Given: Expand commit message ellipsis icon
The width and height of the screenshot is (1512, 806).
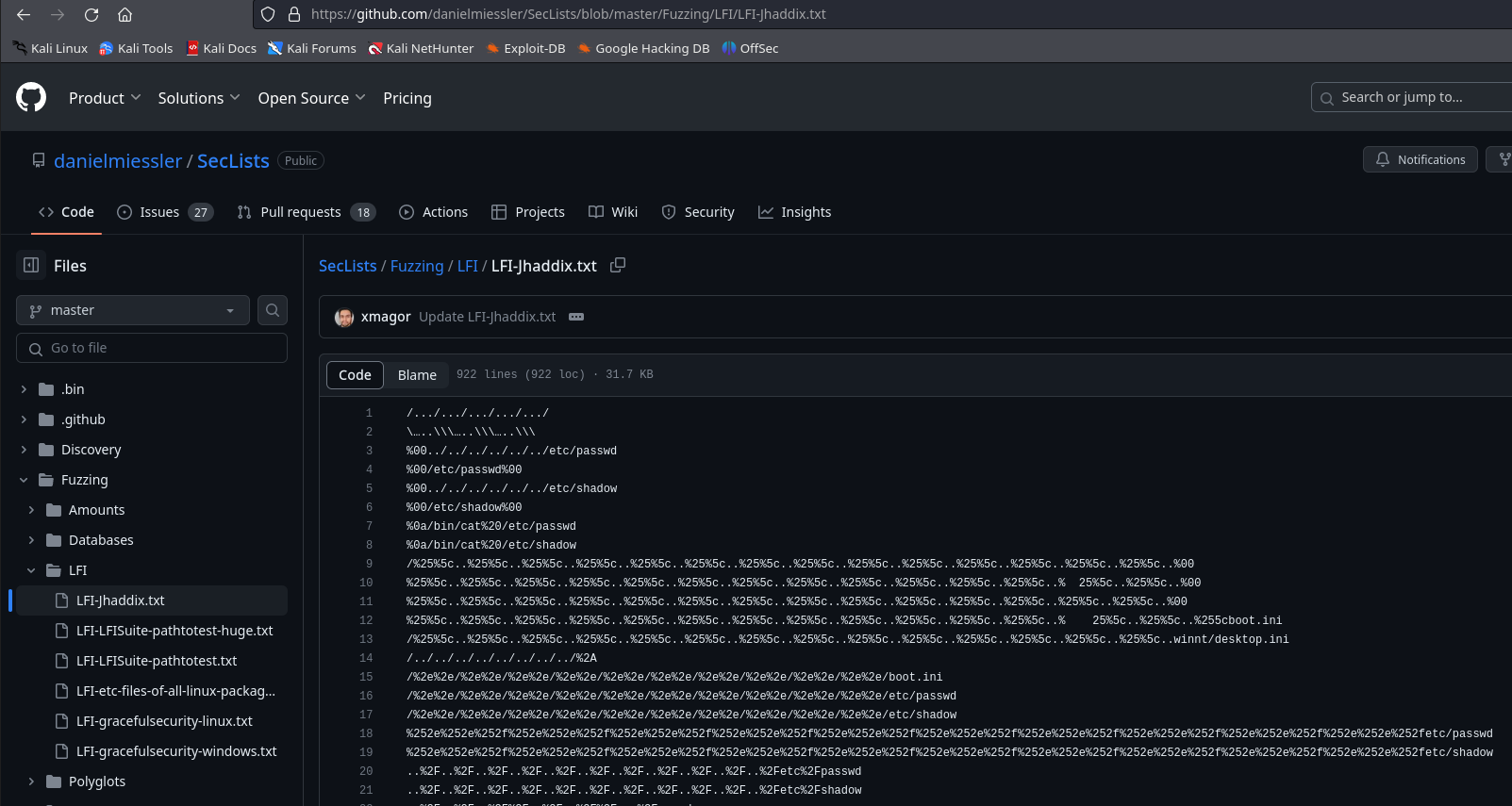Looking at the screenshot, I should coord(576,317).
